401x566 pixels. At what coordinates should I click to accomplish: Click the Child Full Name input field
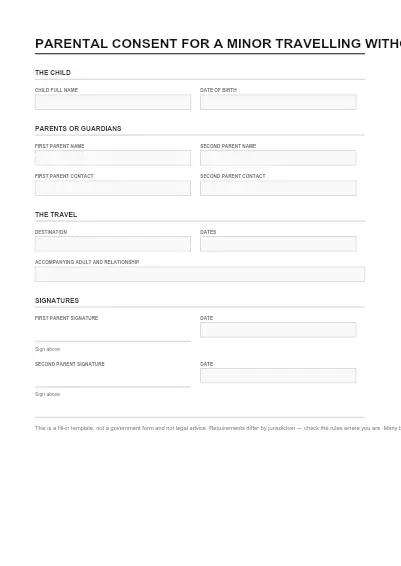113,102
